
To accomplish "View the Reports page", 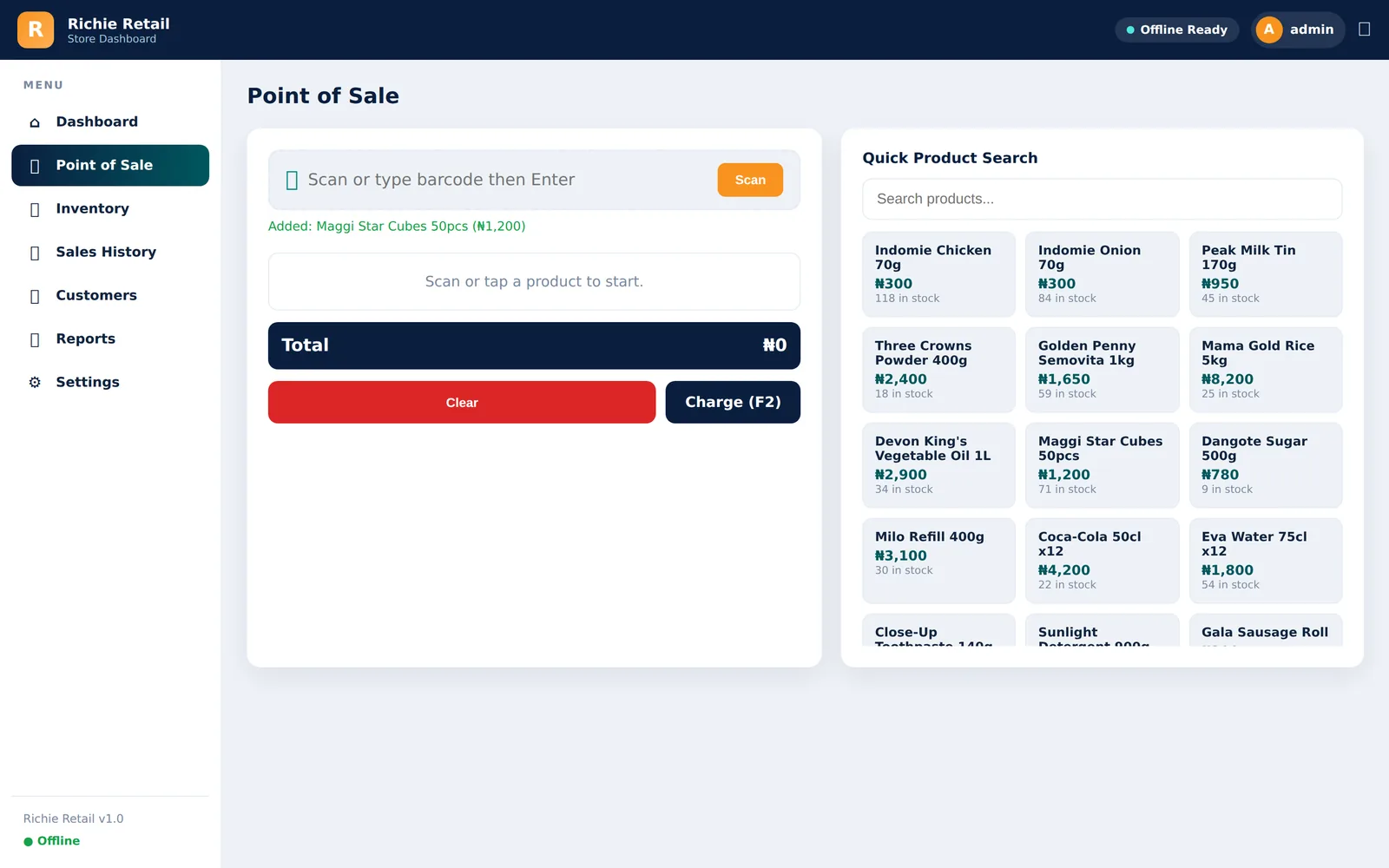I will tap(110, 339).
